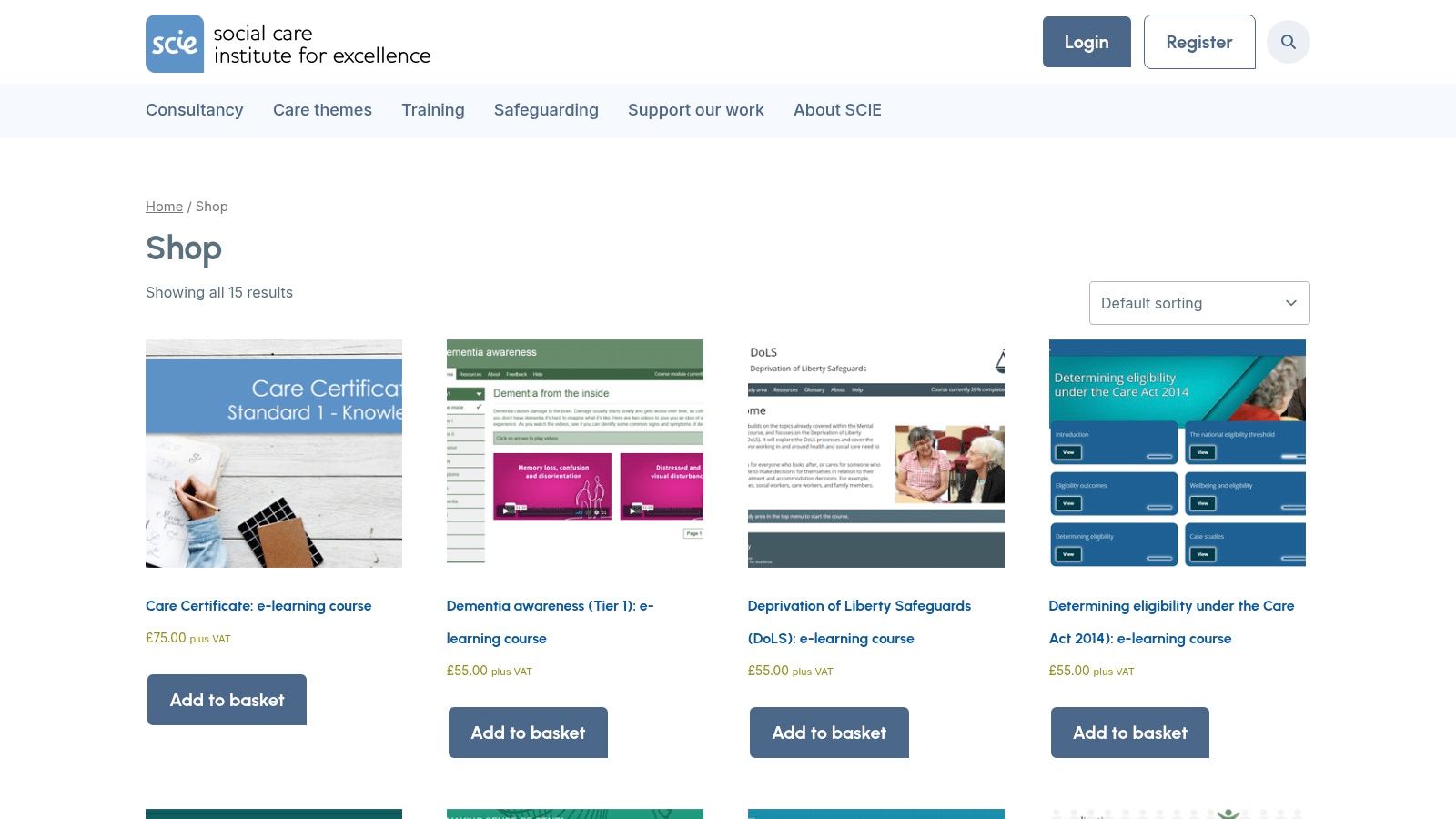
Task: Go to Training menu item
Action: coord(432,110)
